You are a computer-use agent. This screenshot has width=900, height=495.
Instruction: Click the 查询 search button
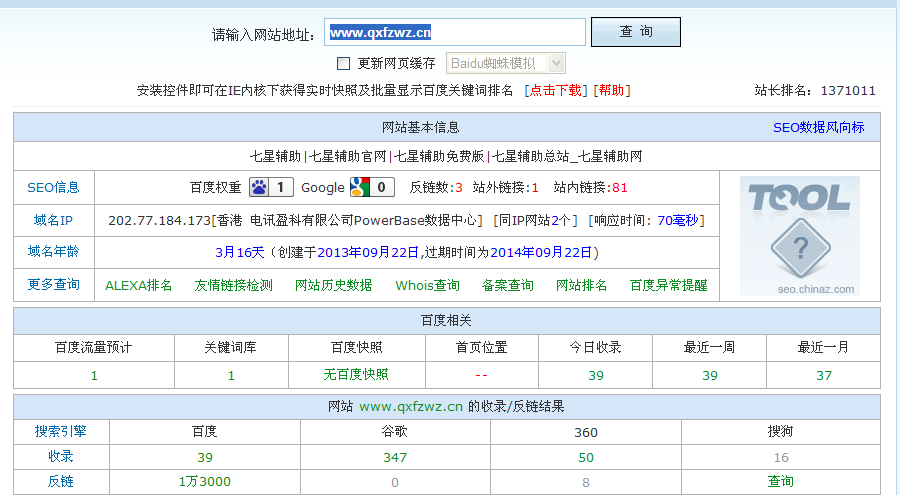click(636, 32)
